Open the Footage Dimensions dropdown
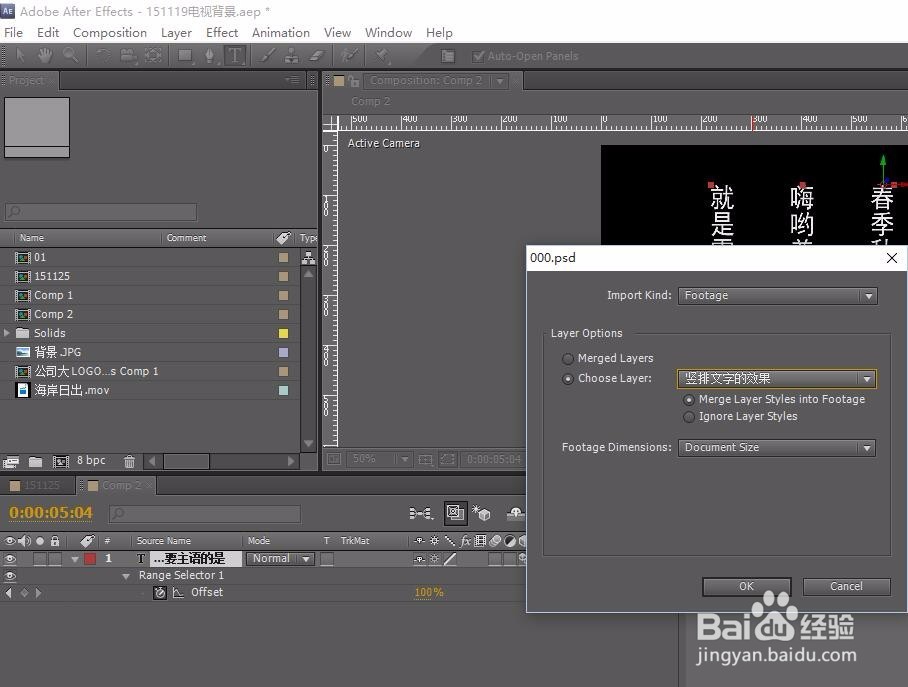The height and width of the screenshot is (687, 908). tap(777, 448)
